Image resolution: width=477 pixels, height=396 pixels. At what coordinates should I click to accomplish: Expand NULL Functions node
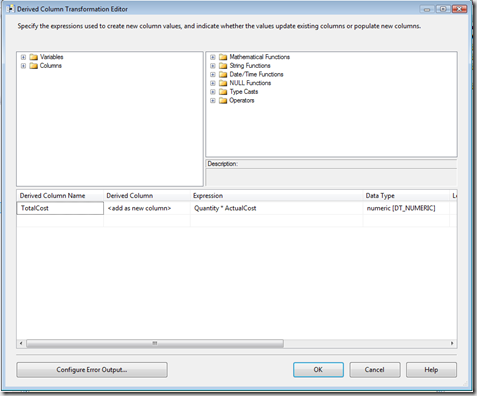[x=213, y=83]
